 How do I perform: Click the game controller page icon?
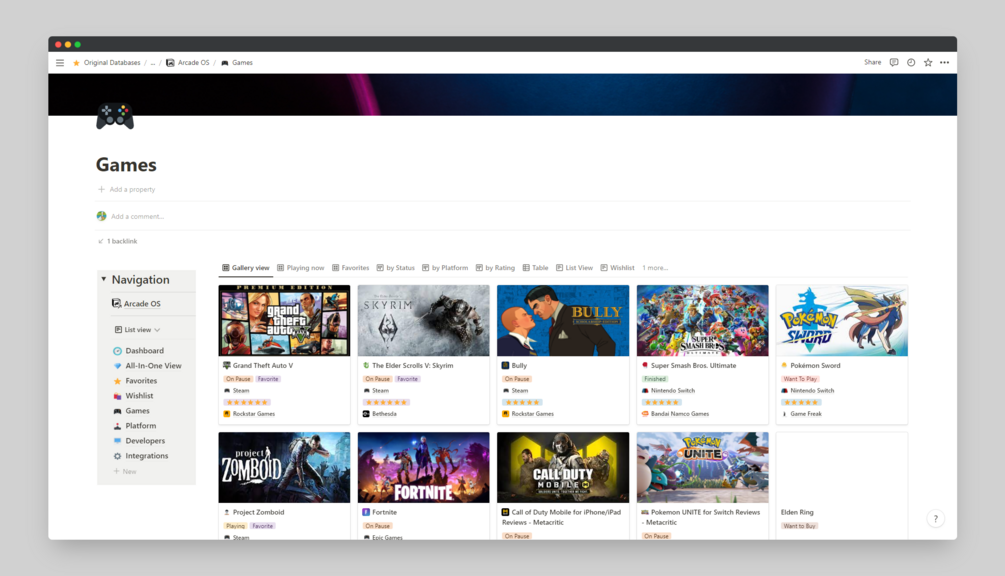coord(115,116)
